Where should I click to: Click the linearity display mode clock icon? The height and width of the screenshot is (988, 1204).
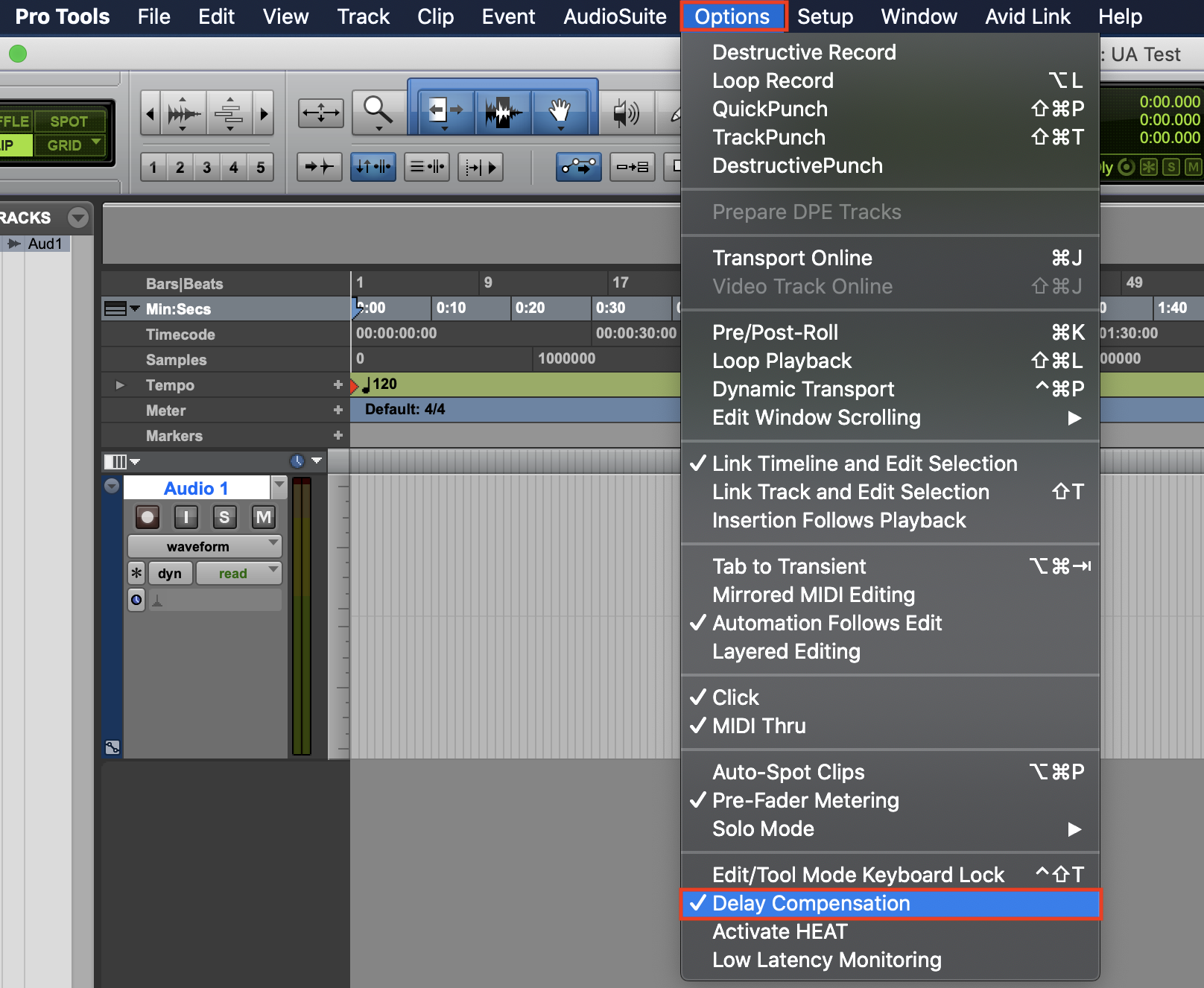[297, 461]
